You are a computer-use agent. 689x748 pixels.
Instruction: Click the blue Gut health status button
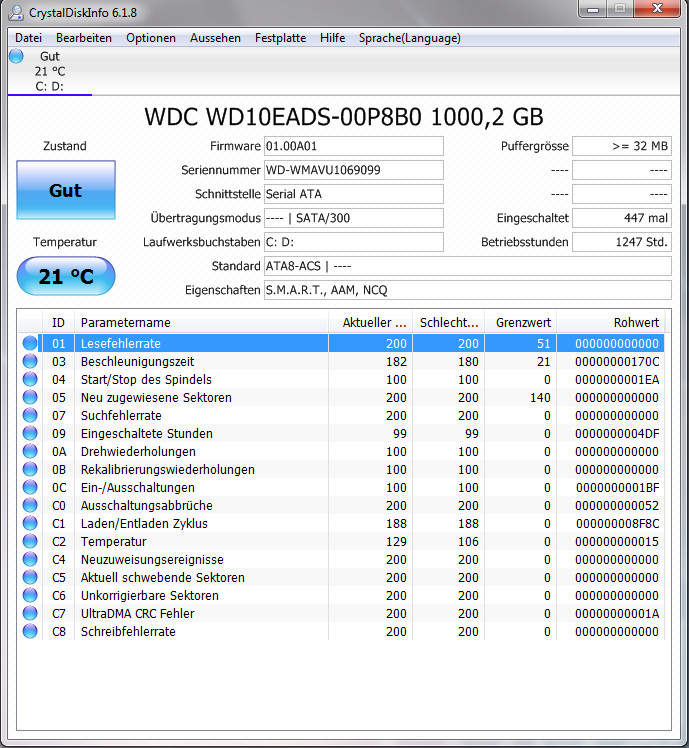pyautogui.click(x=66, y=190)
